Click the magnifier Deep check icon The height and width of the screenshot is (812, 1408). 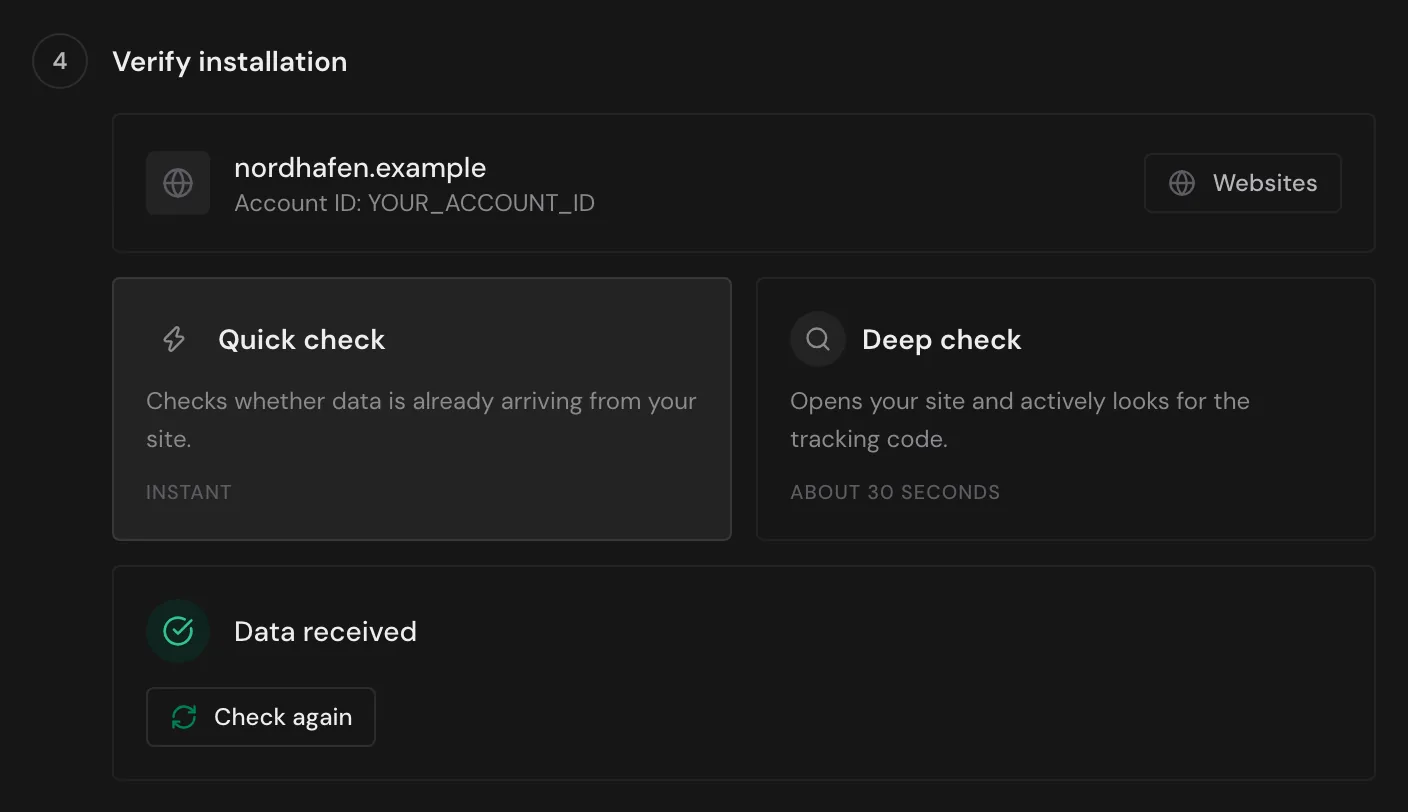tap(818, 340)
